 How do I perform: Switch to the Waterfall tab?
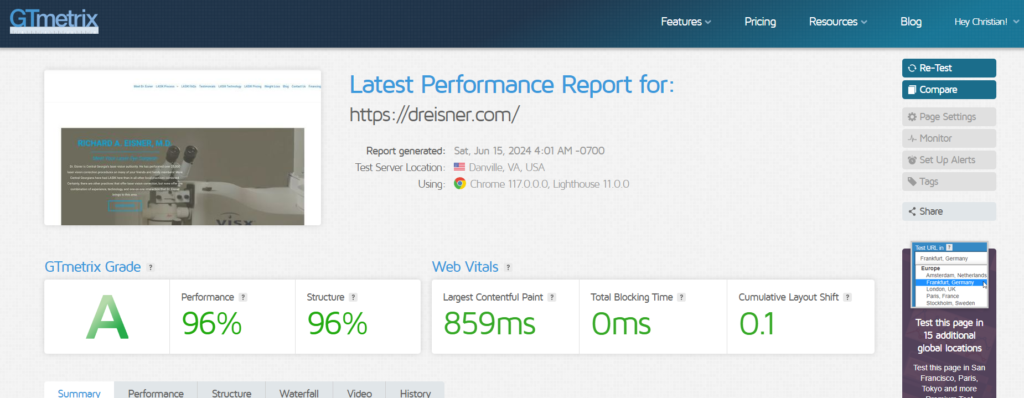[299, 390]
